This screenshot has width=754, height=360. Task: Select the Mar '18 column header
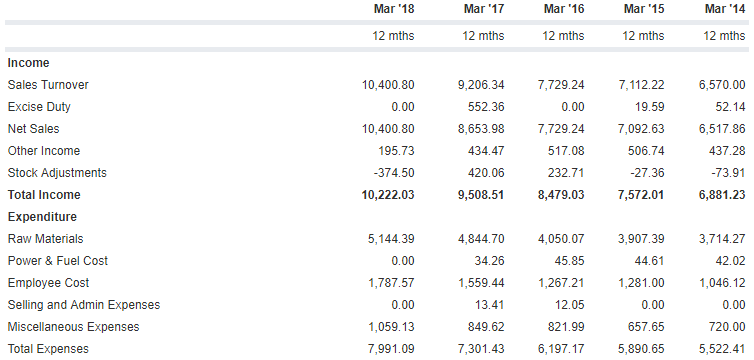click(x=394, y=9)
